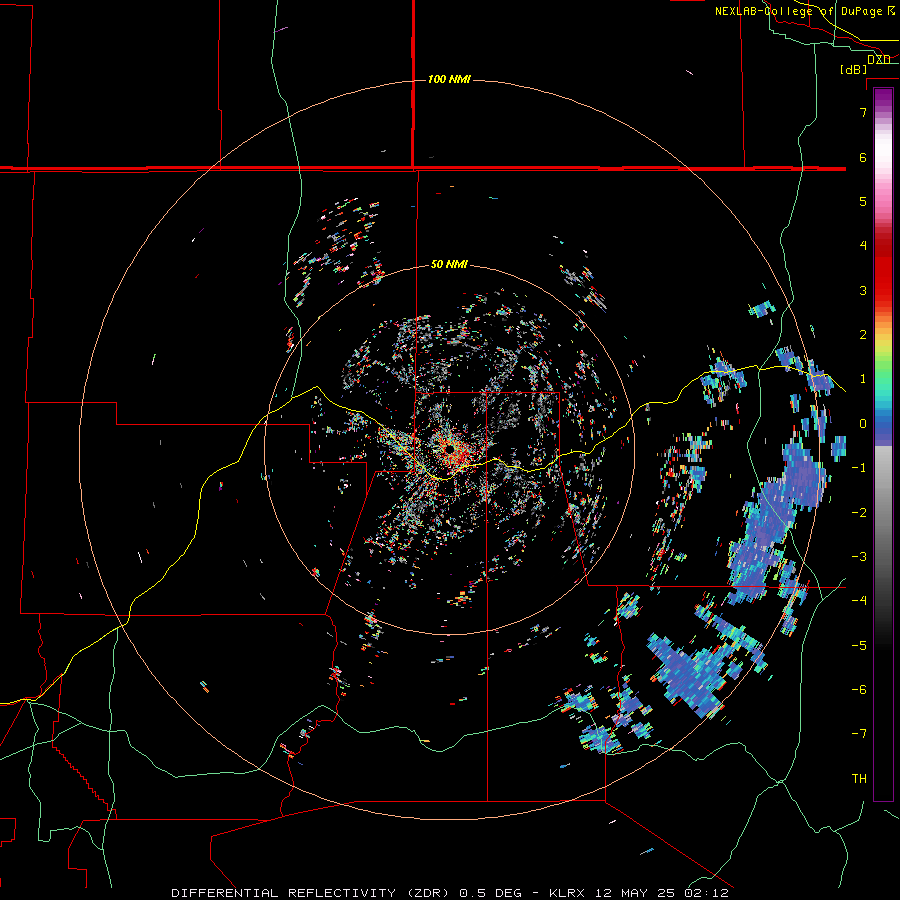Click the [dB] unit label above color scale

(x=854, y=69)
